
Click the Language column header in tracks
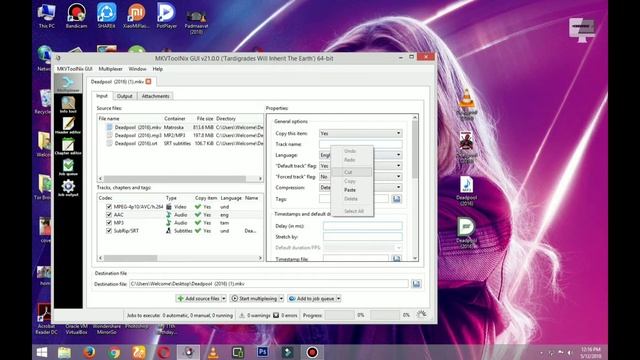tap(231, 198)
